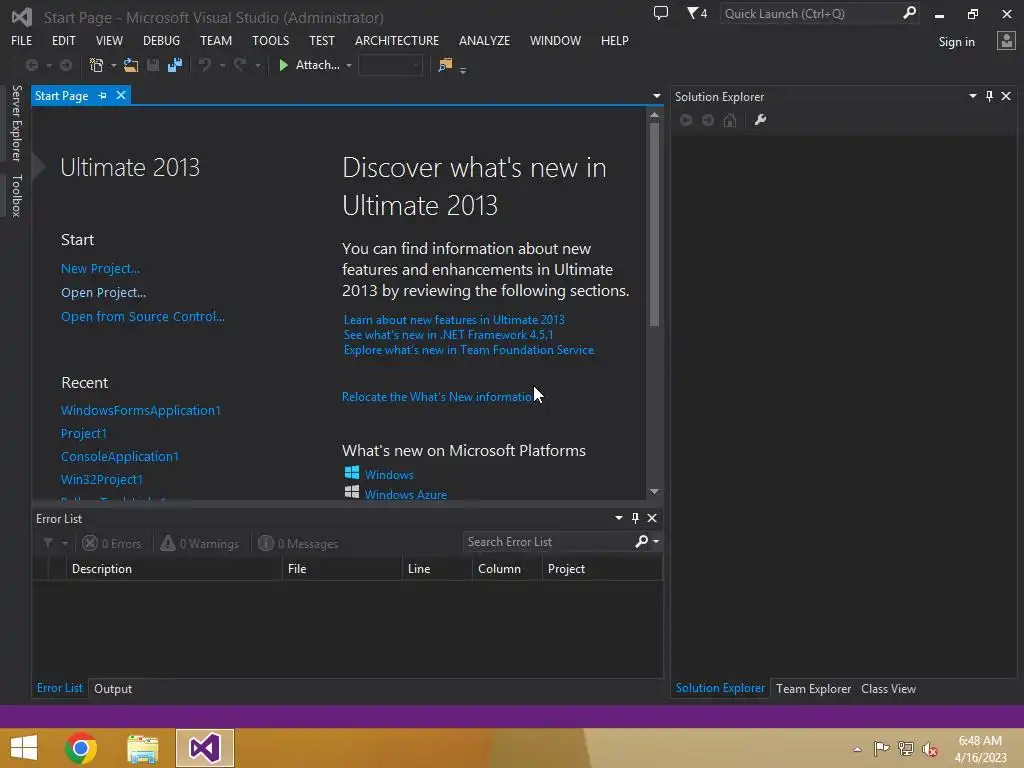The width and height of the screenshot is (1024, 768).
Task: Toggle the 0 Warnings filter
Action: 200,543
